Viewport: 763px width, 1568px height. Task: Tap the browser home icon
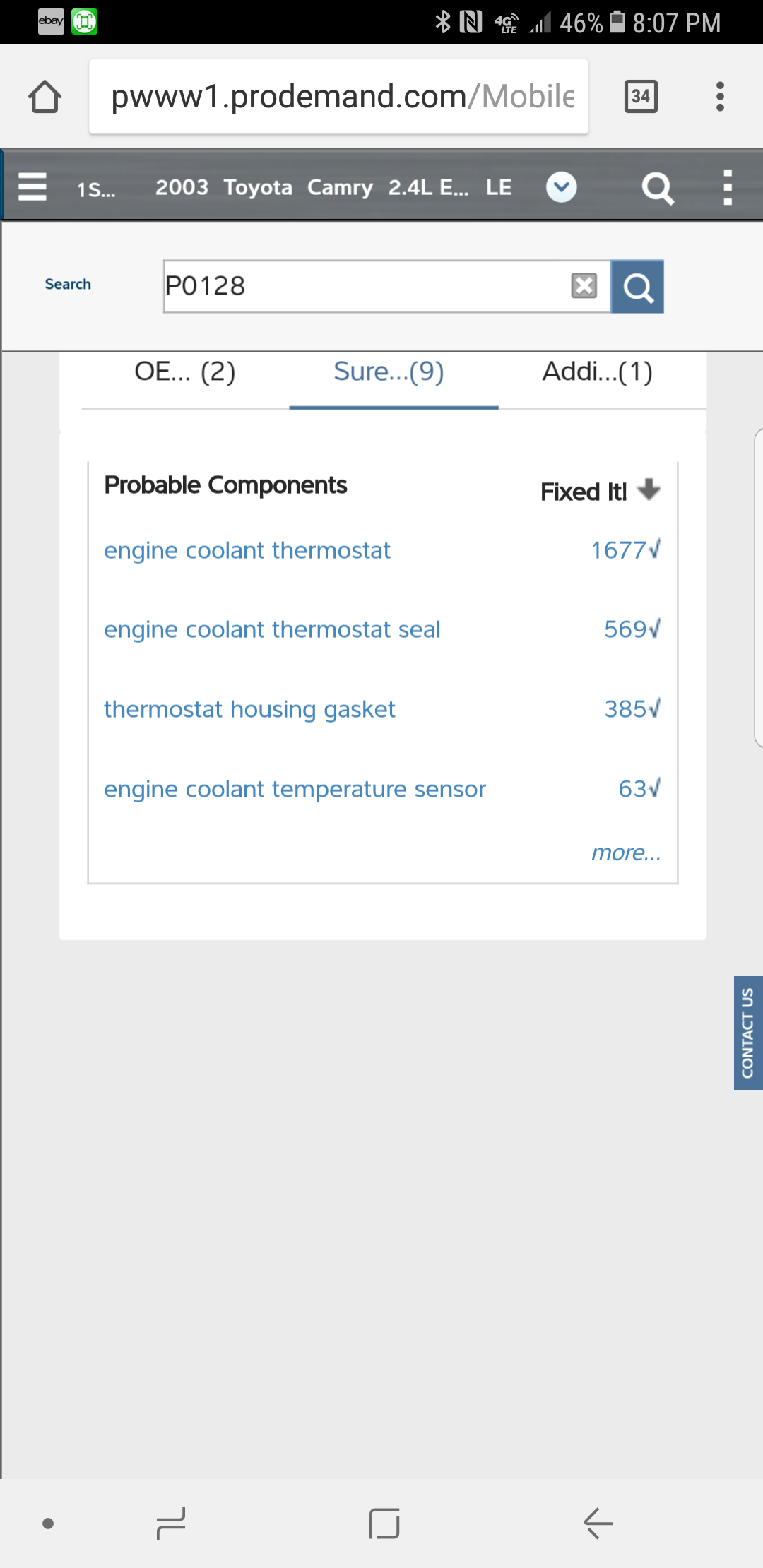click(45, 96)
